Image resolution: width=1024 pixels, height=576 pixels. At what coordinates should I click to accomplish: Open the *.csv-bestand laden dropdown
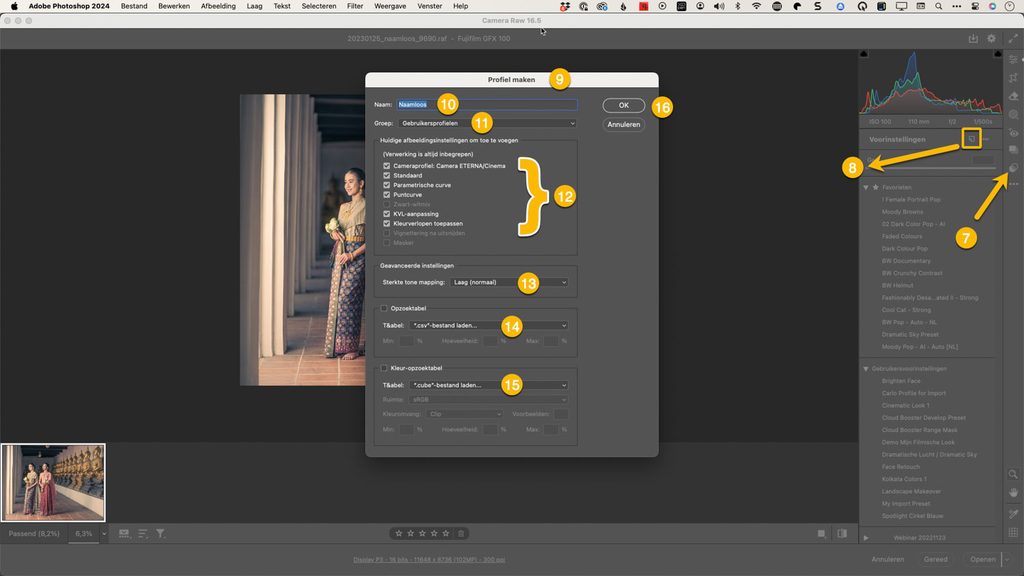[x=488, y=325]
